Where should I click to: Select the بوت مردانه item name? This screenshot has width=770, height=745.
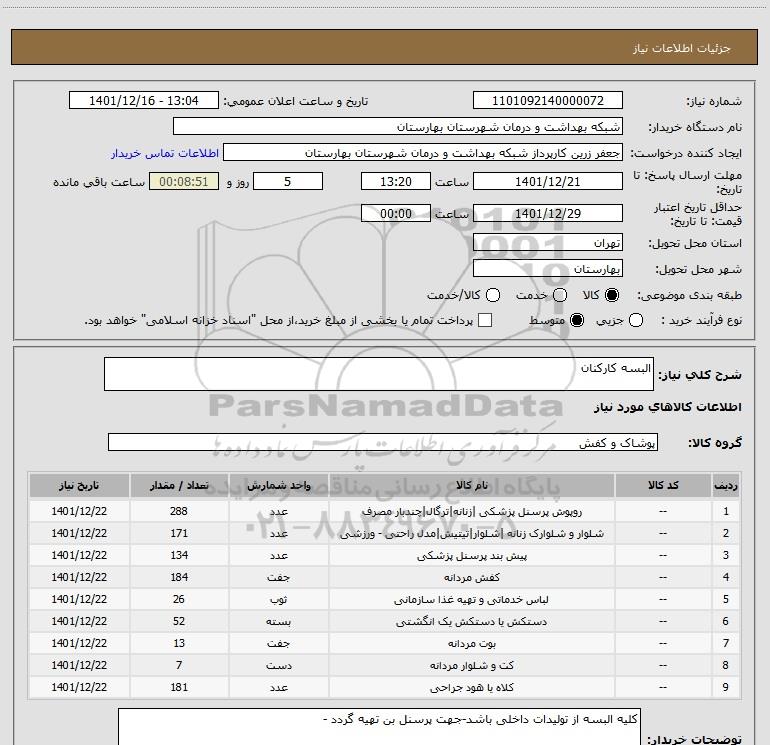click(x=471, y=643)
